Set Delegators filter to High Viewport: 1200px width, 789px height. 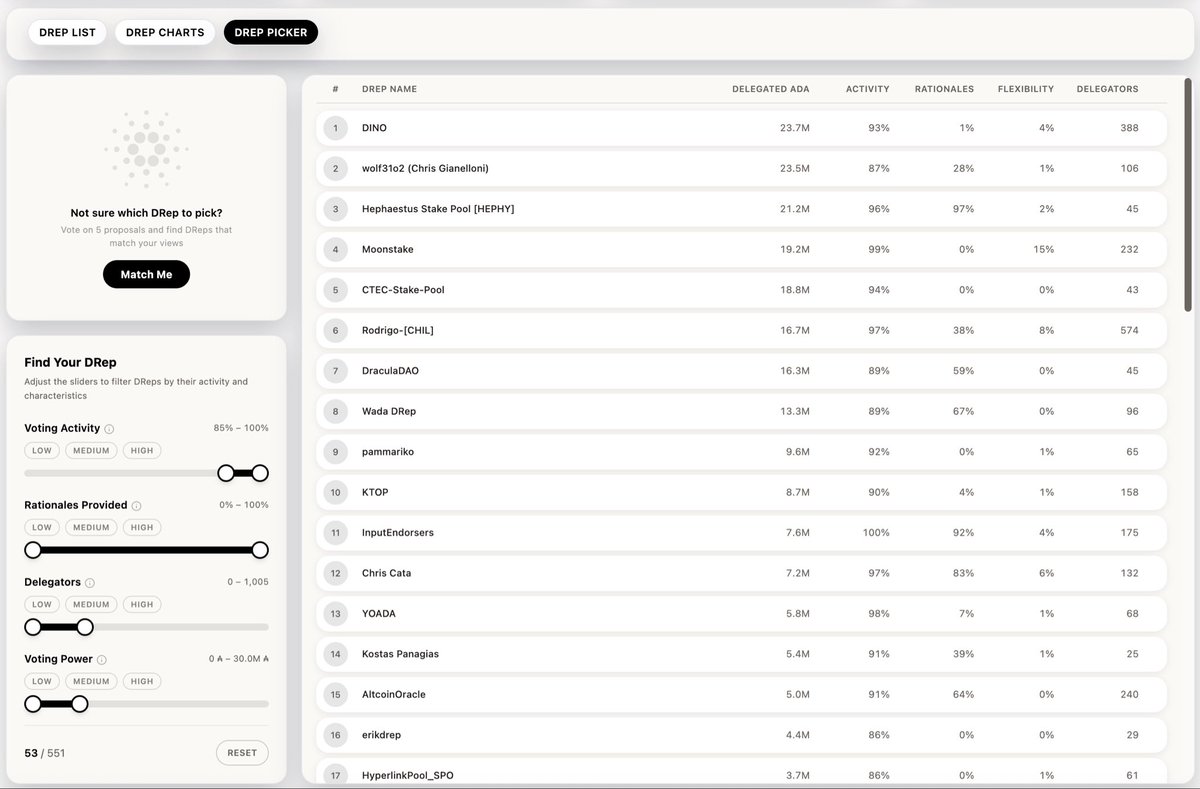(x=142, y=604)
